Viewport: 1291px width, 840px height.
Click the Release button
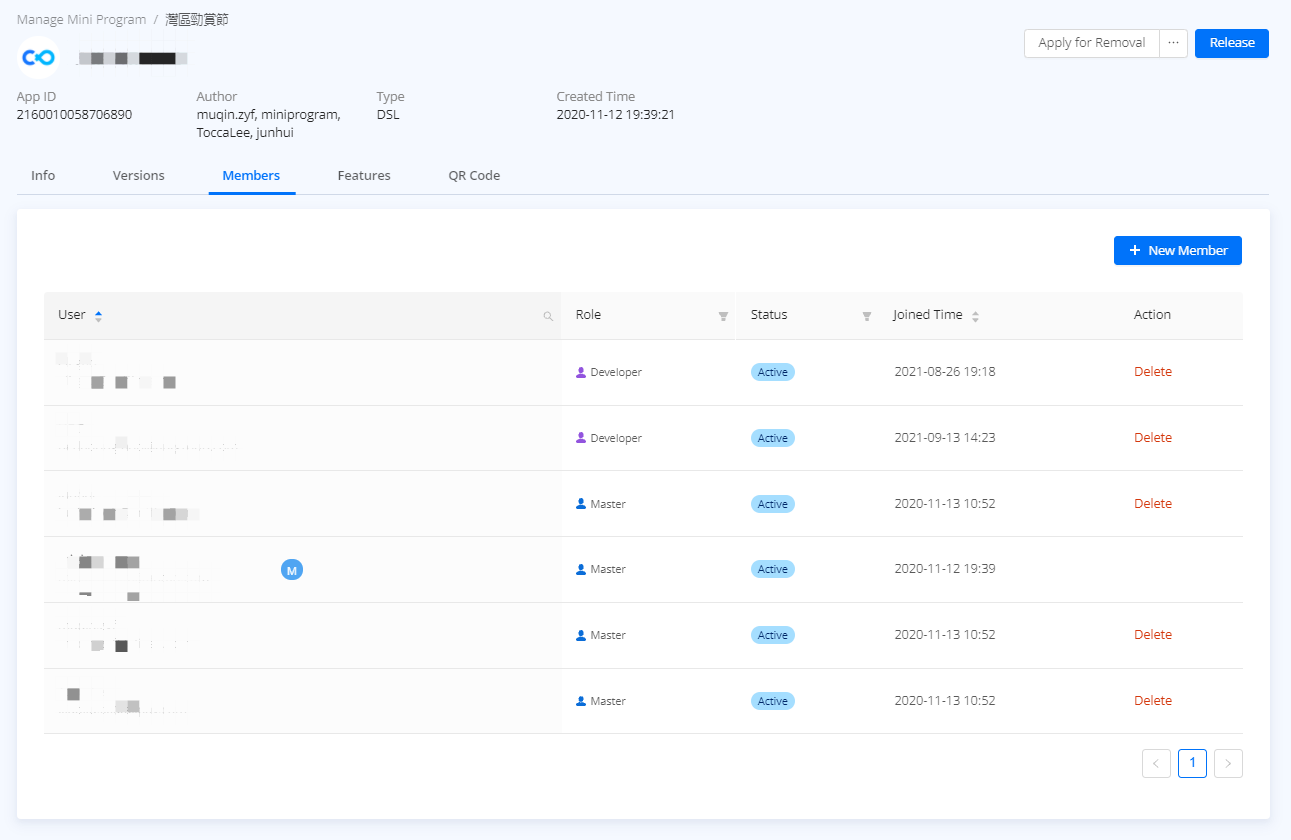[x=1231, y=43]
